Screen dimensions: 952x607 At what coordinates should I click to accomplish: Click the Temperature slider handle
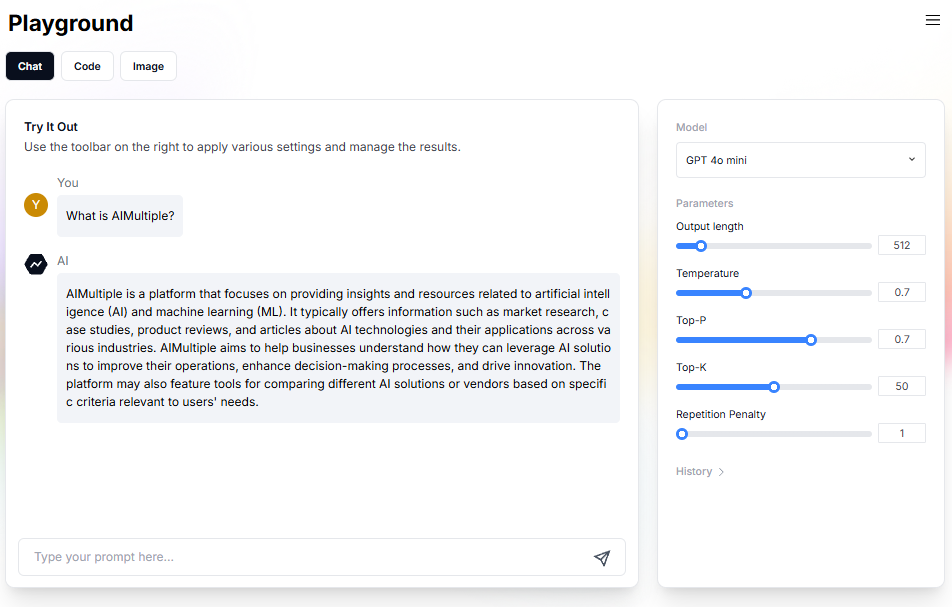pyautogui.click(x=746, y=293)
